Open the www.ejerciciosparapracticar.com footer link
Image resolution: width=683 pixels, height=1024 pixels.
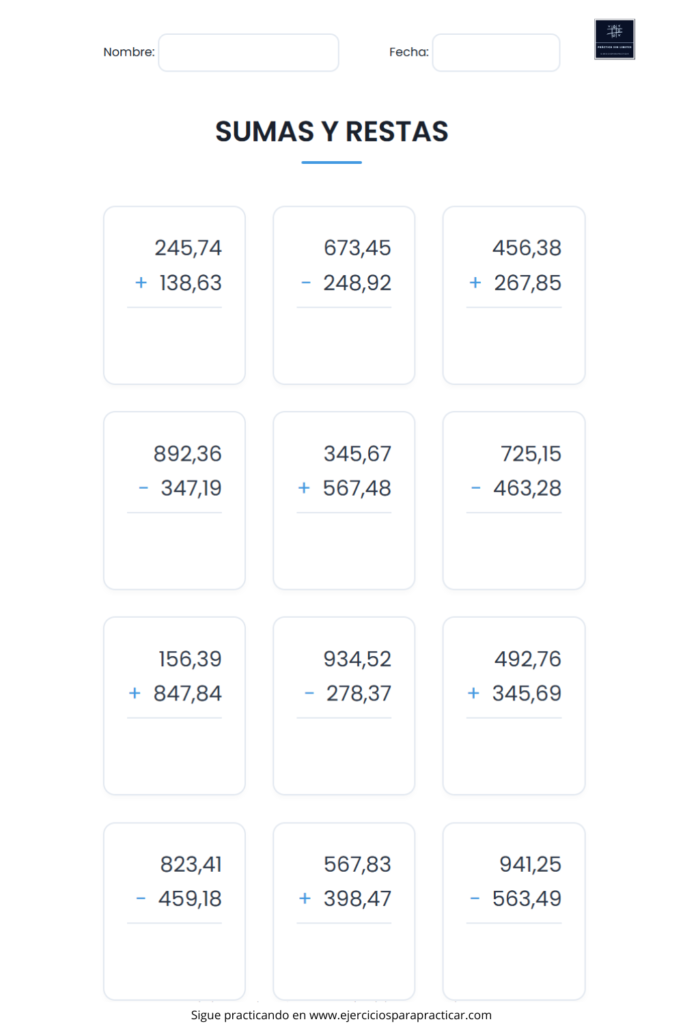point(400,1015)
